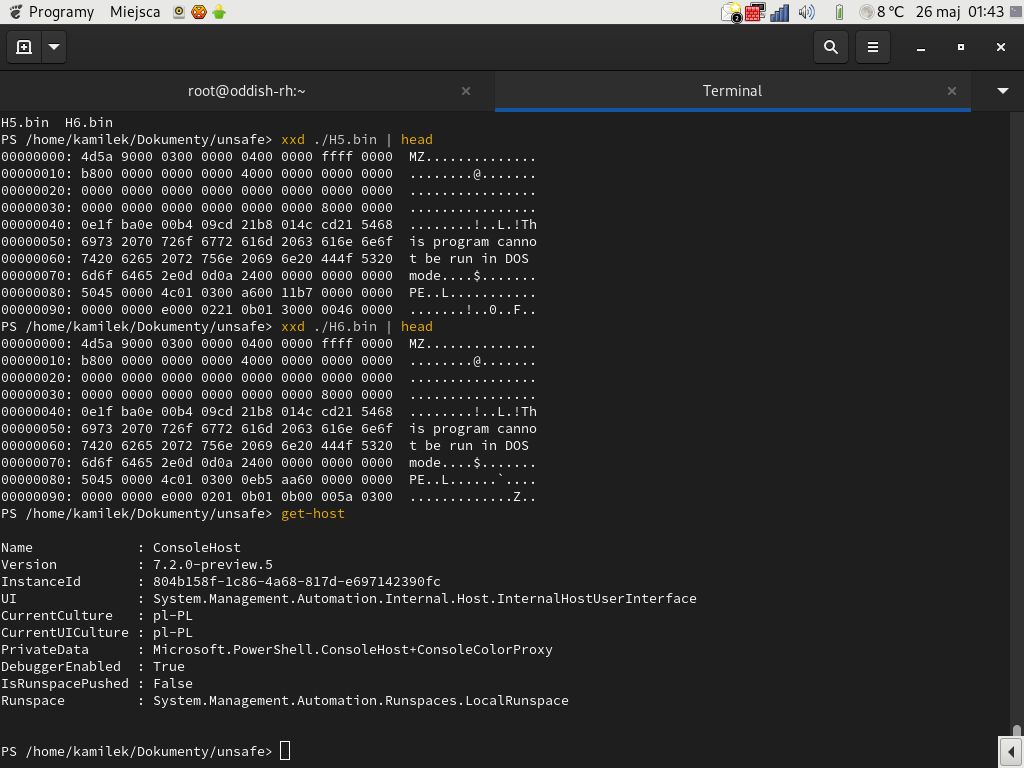The width and height of the screenshot is (1024, 768).
Task: Switch to the root@oddish-rh:~ tab
Action: pos(246,91)
